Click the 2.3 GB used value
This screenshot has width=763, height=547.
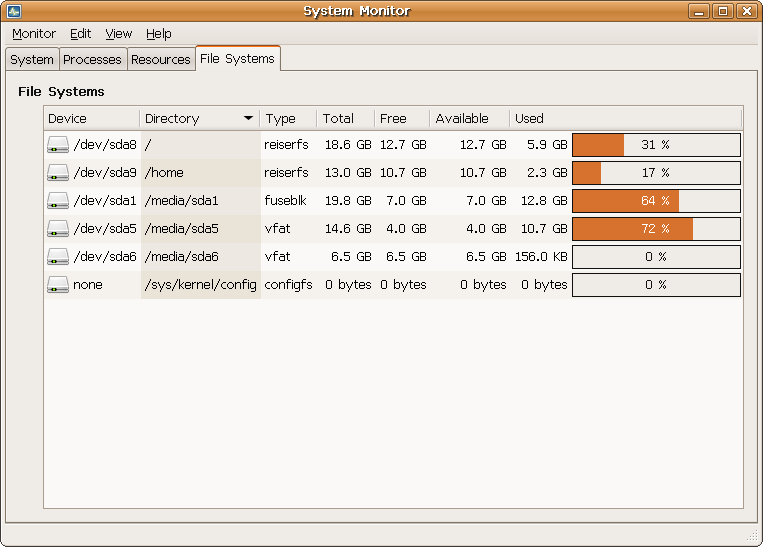(547, 173)
